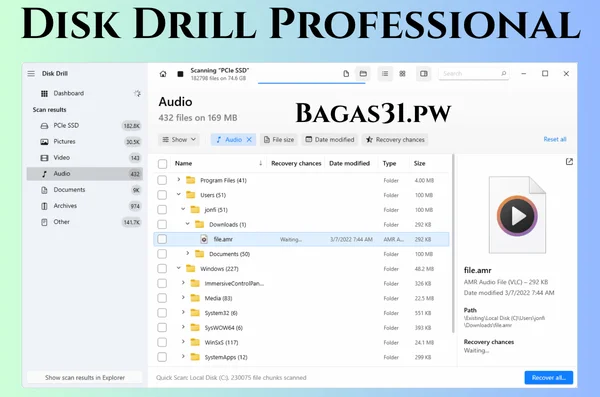The width and height of the screenshot is (600, 397).
Task: Click the Program Files folder icon
Action: (191, 180)
